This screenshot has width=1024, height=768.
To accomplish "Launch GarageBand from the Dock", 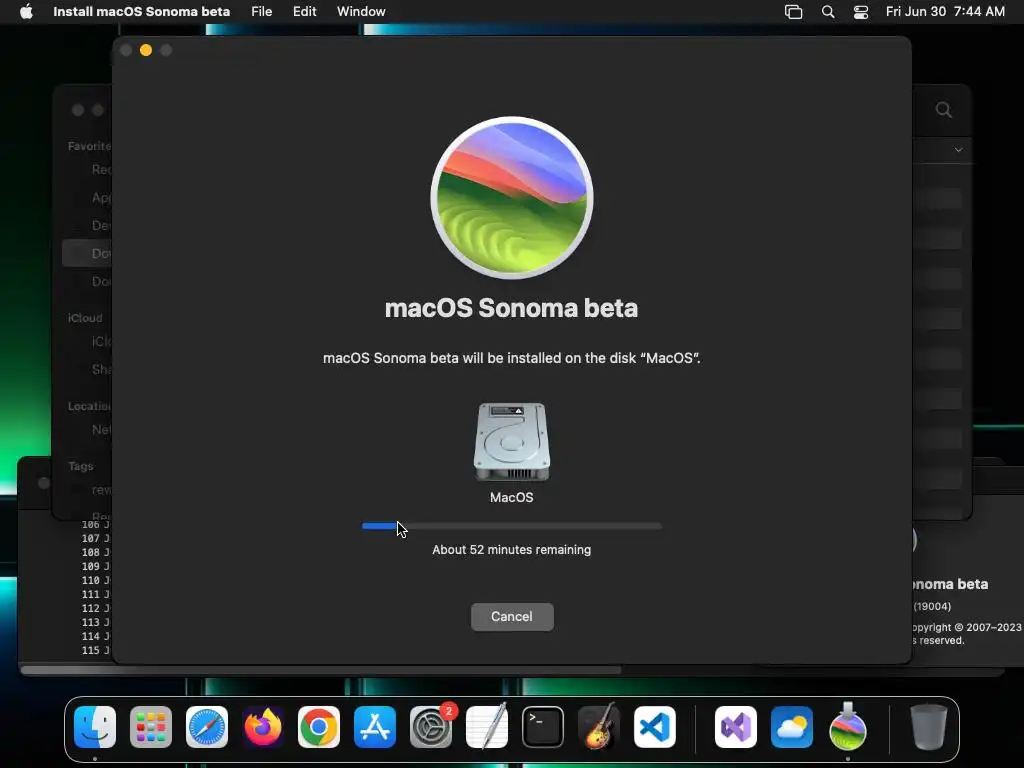I will pos(599,726).
